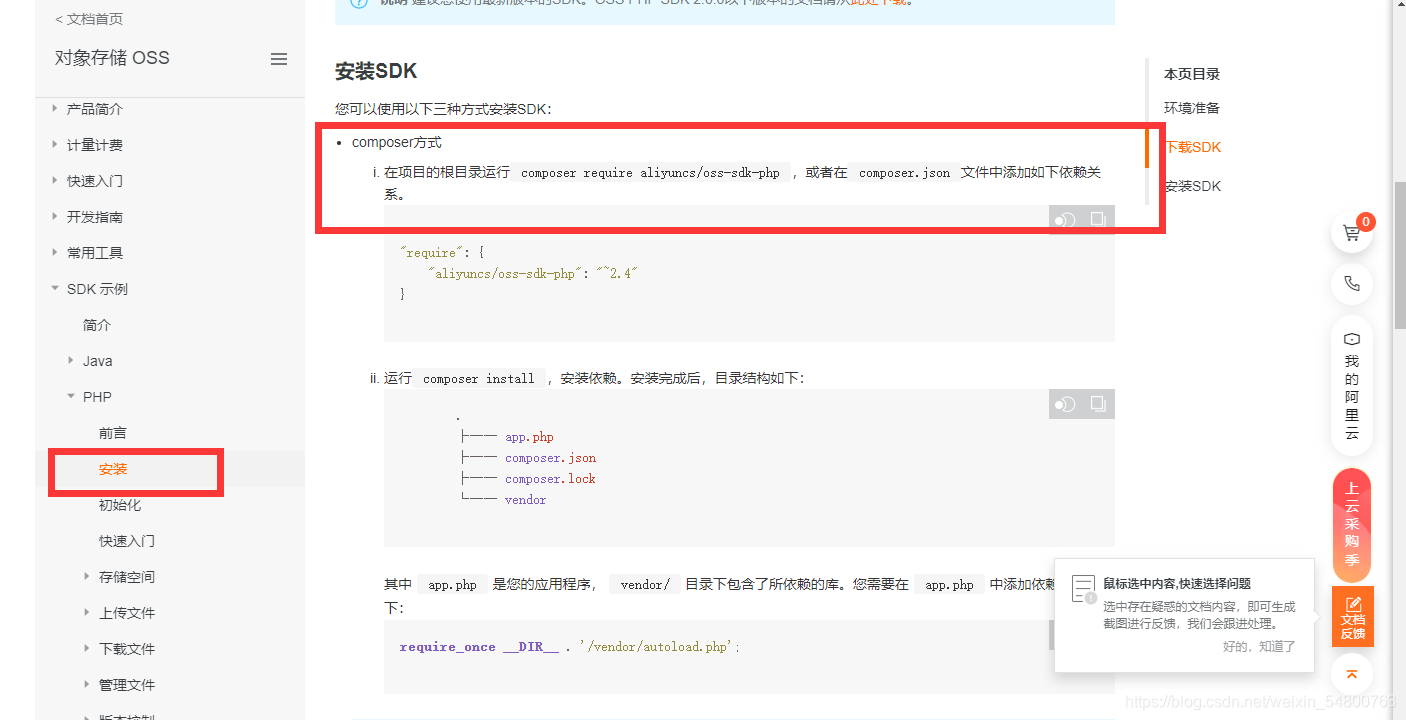
Task: Click composer.lock in directory tree block
Action: 550,479
